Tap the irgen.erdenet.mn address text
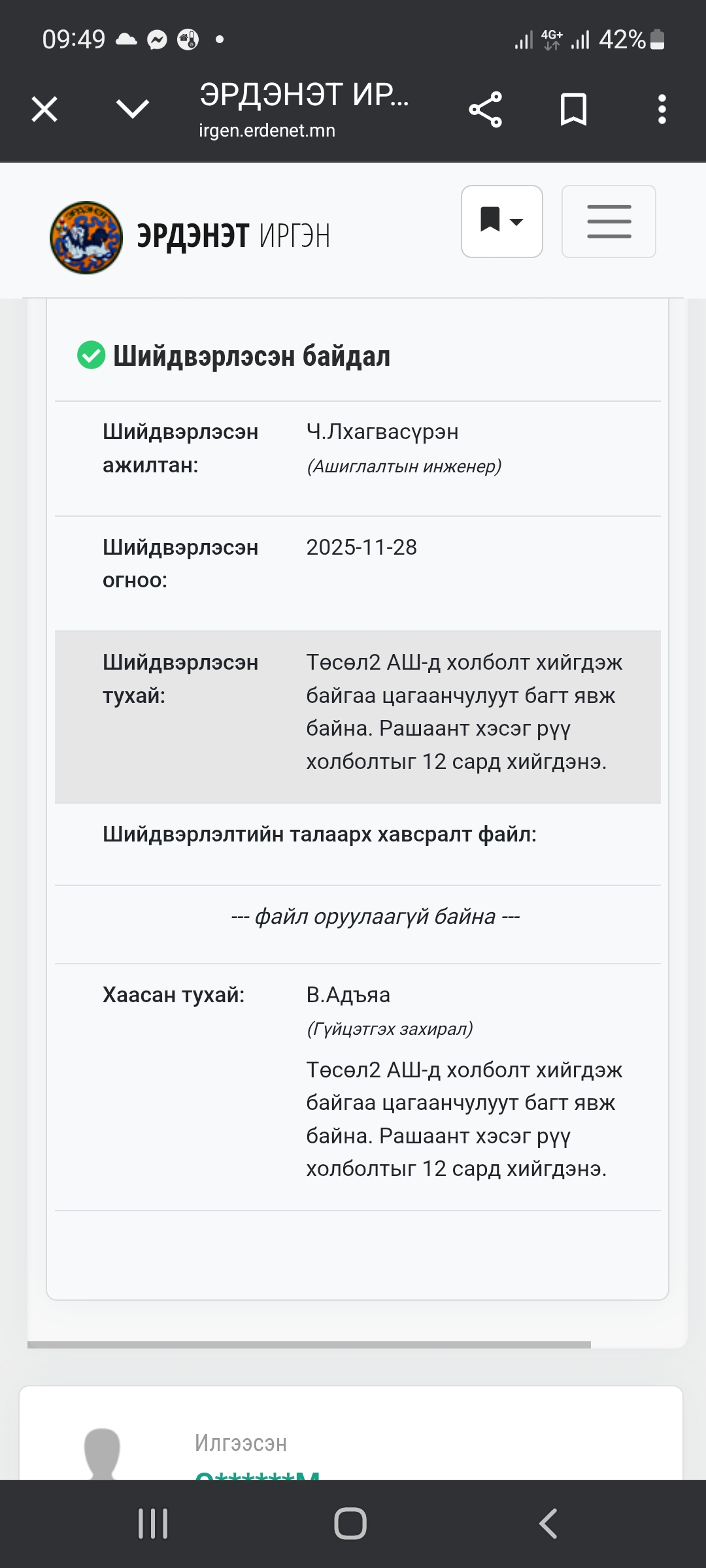 [x=267, y=131]
